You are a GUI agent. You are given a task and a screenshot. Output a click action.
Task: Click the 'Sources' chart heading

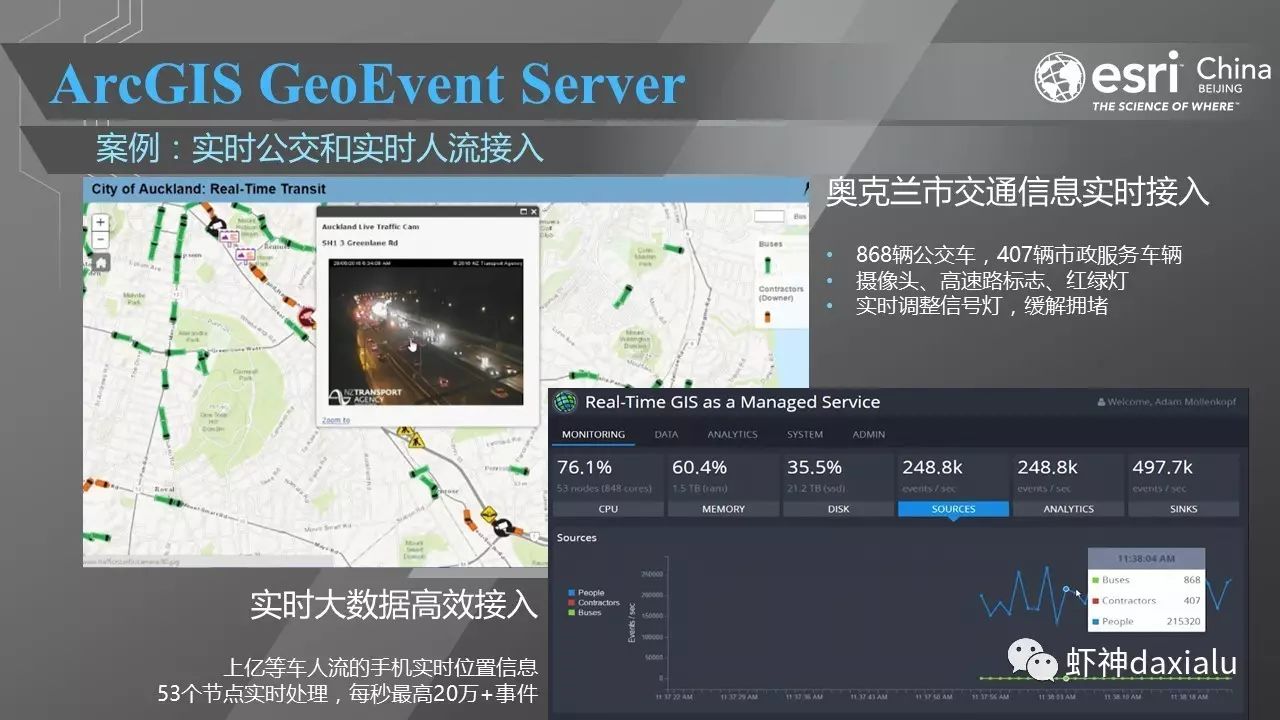(577, 538)
